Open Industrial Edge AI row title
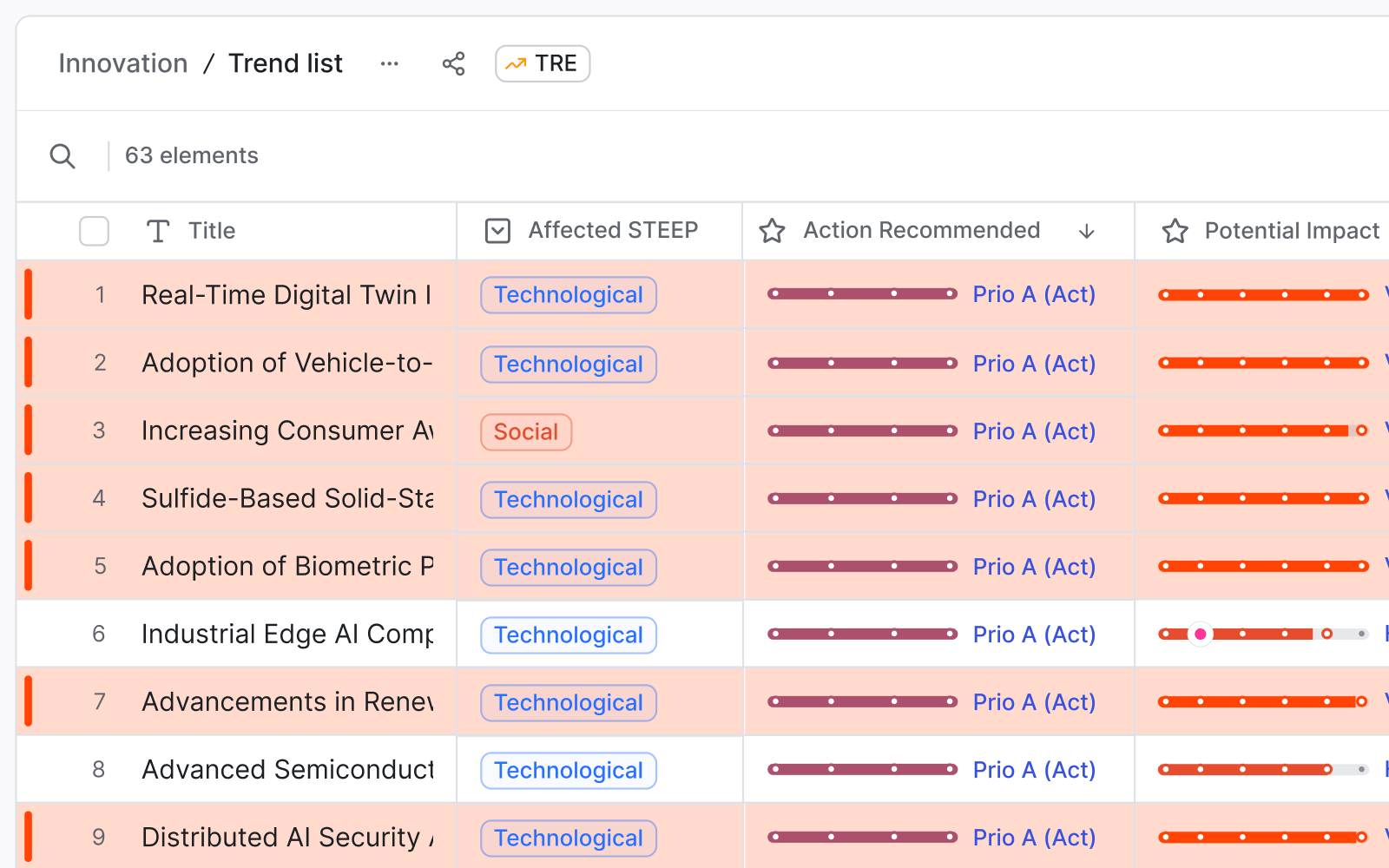This screenshot has height=868, width=1389. pos(286,634)
